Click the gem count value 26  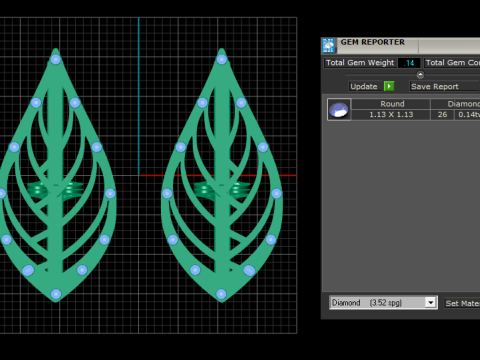tap(442, 115)
